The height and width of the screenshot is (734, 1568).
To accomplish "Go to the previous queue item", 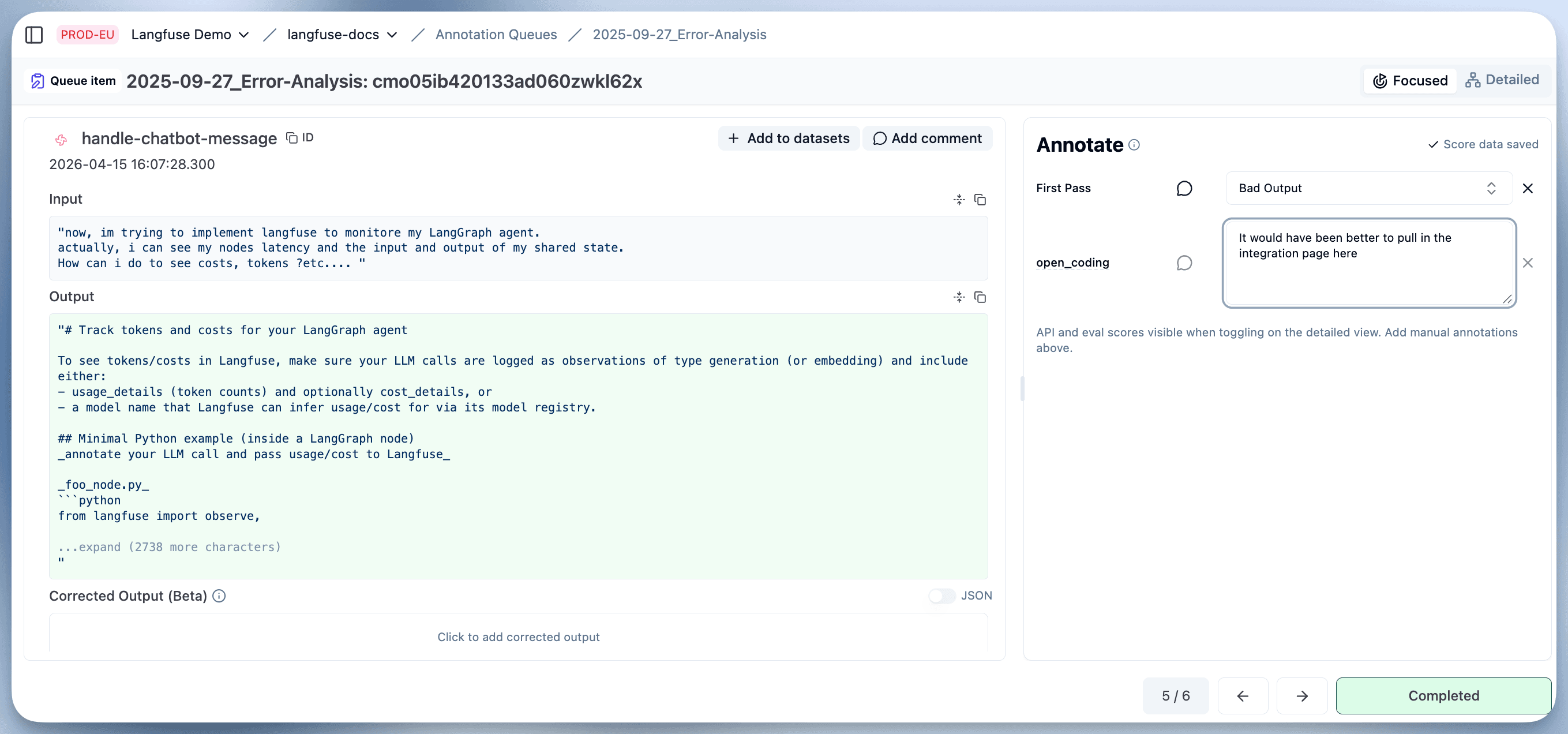I will (1243, 696).
